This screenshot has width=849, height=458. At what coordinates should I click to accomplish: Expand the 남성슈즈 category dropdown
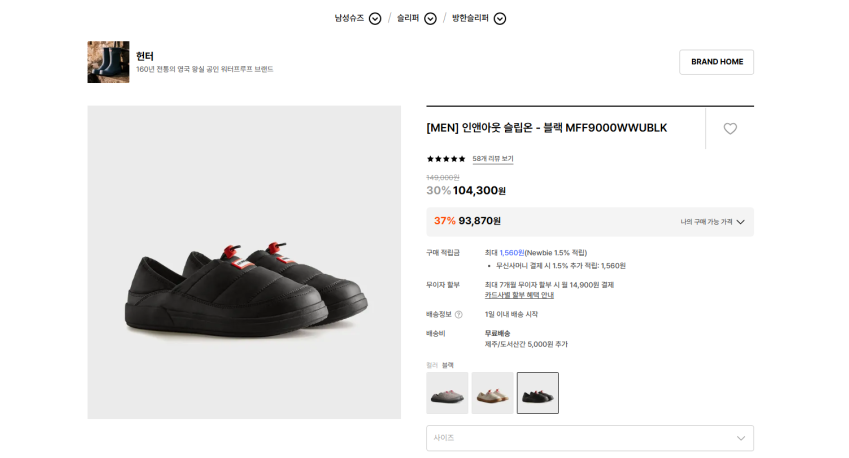point(375,18)
